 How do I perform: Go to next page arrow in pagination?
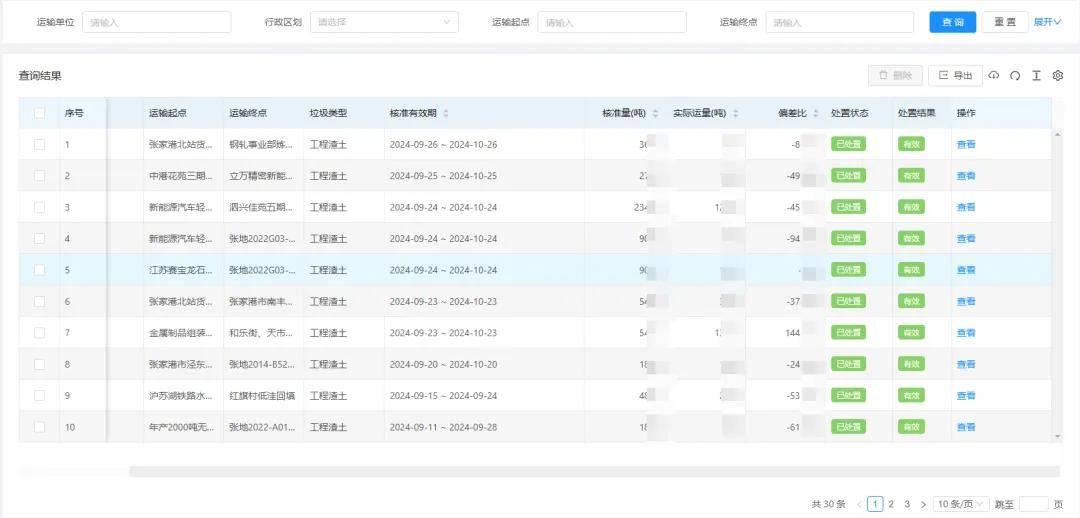[x=923, y=505]
